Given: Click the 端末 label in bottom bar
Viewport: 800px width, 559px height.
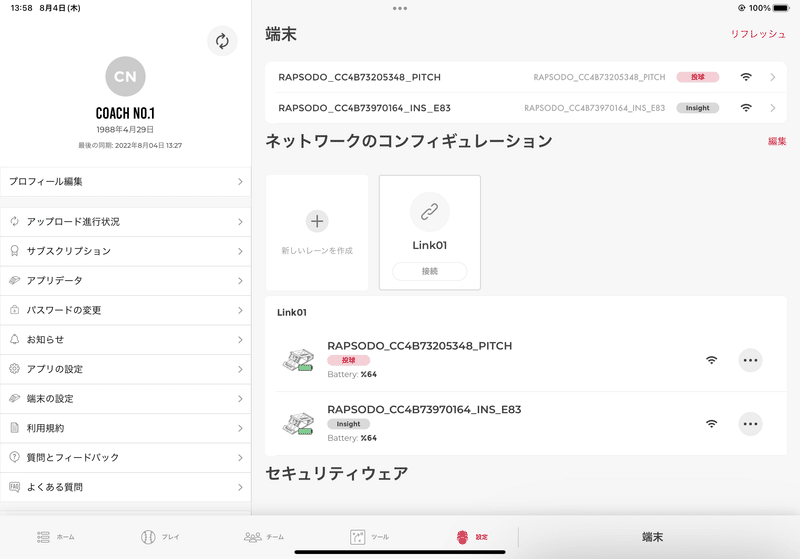Looking at the screenshot, I should coord(653,537).
